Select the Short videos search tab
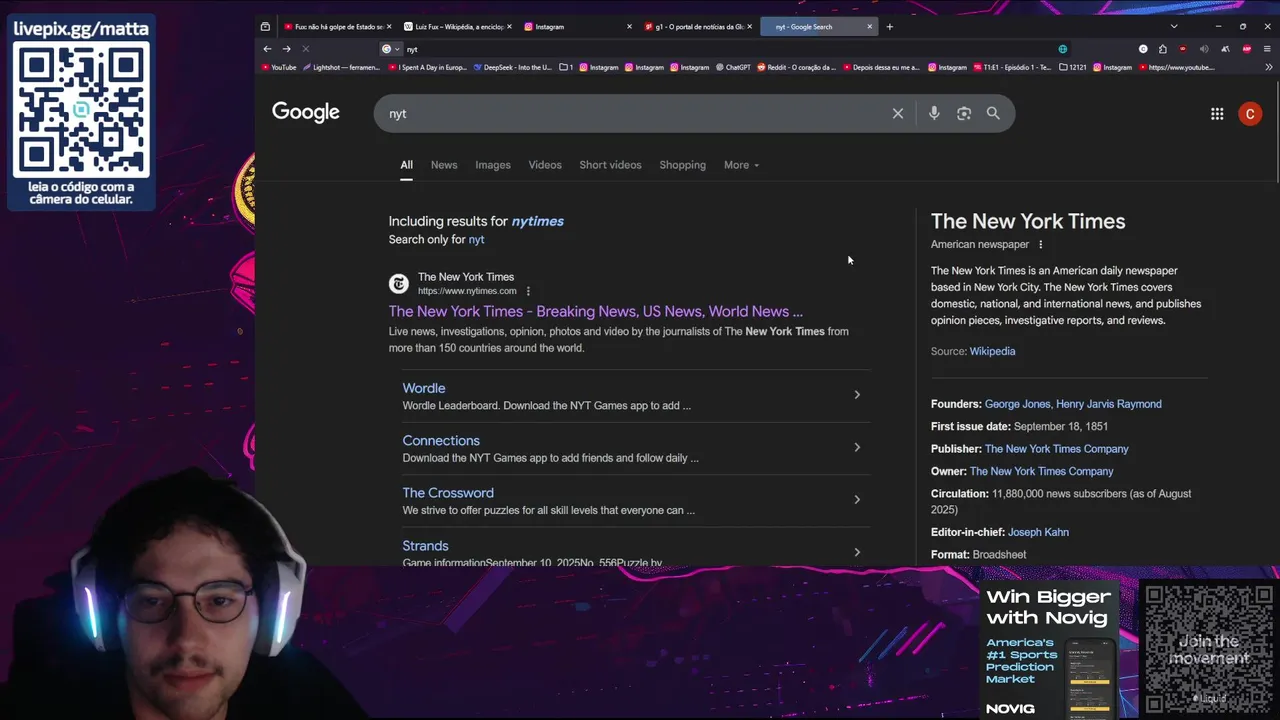Screen dimensions: 1280x720 (x=610, y=165)
